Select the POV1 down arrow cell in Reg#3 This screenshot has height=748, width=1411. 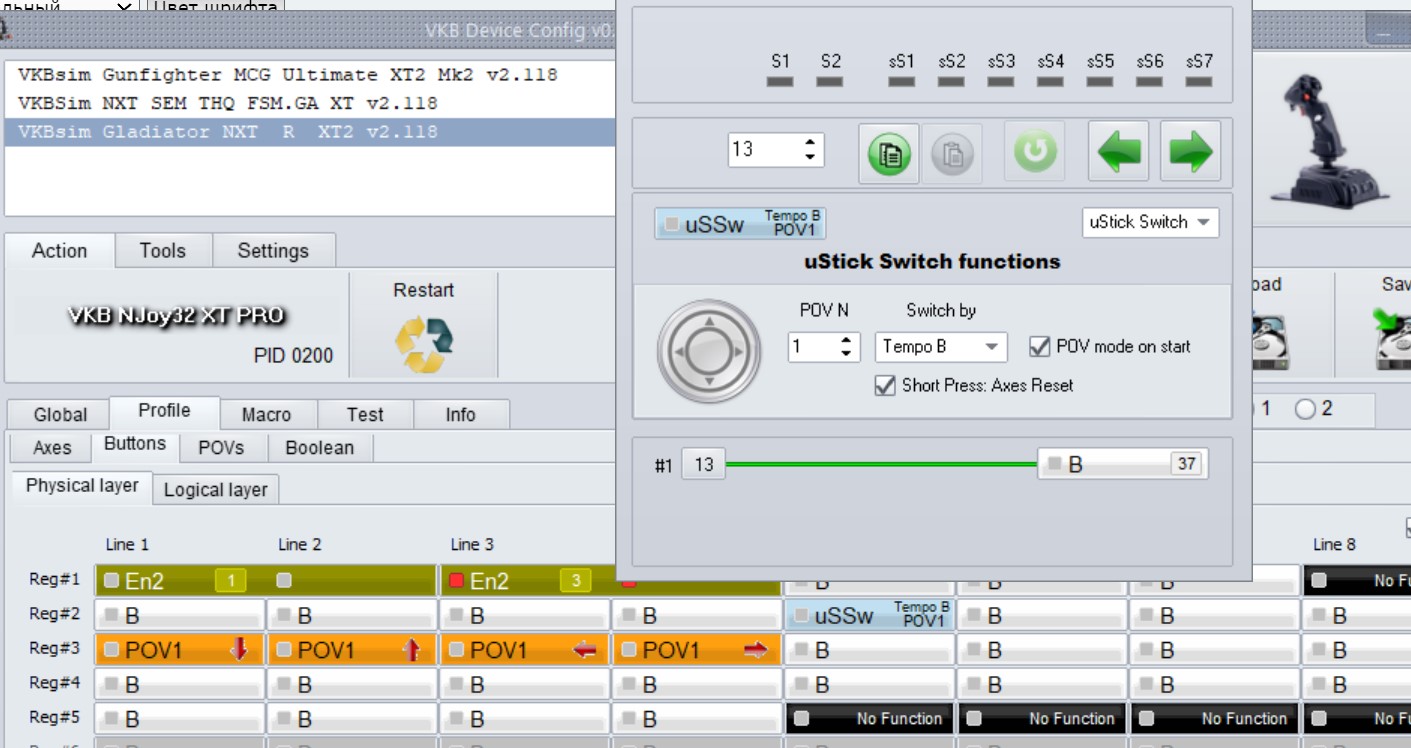(180, 650)
